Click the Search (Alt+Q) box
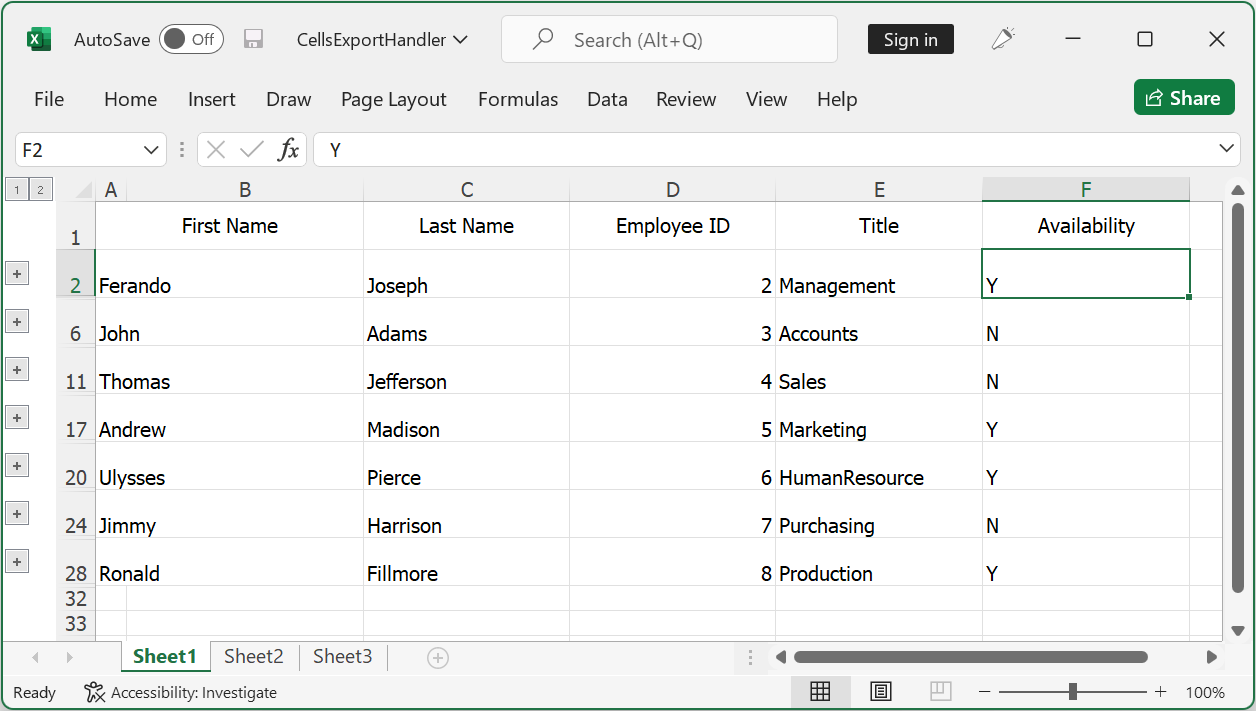 click(669, 40)
